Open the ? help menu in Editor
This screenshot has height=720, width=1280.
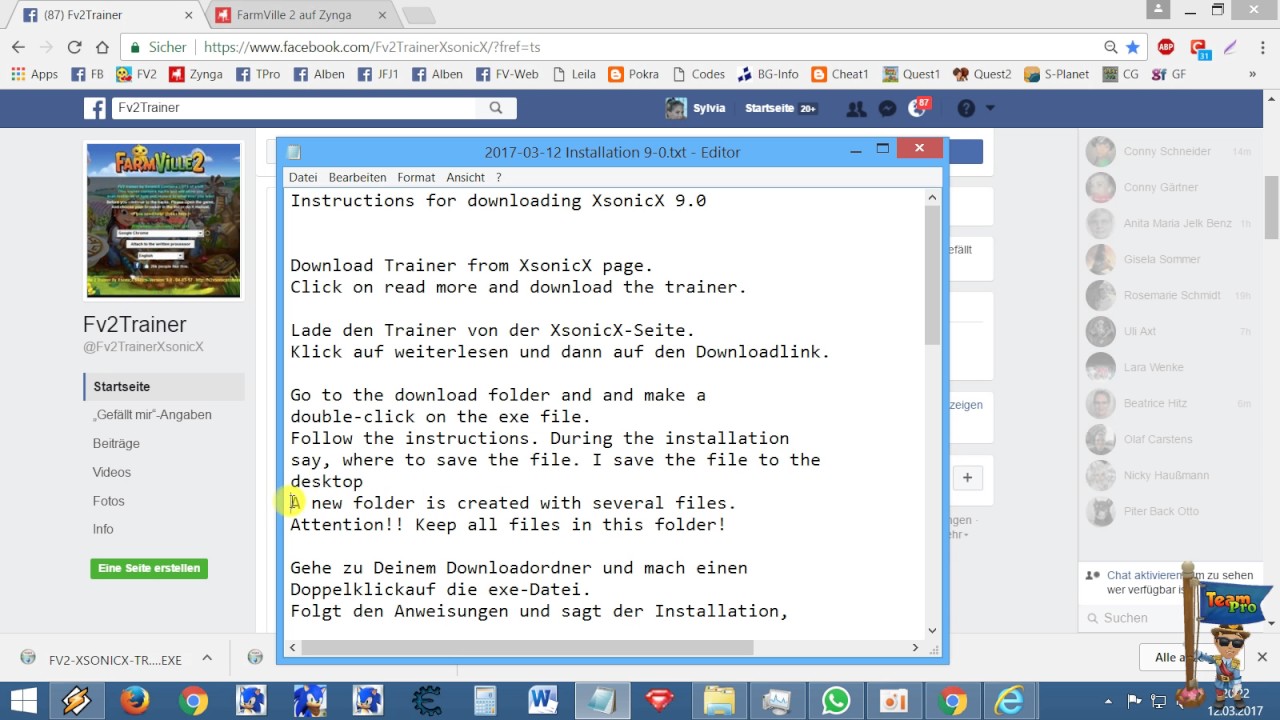tap(498, 177)
